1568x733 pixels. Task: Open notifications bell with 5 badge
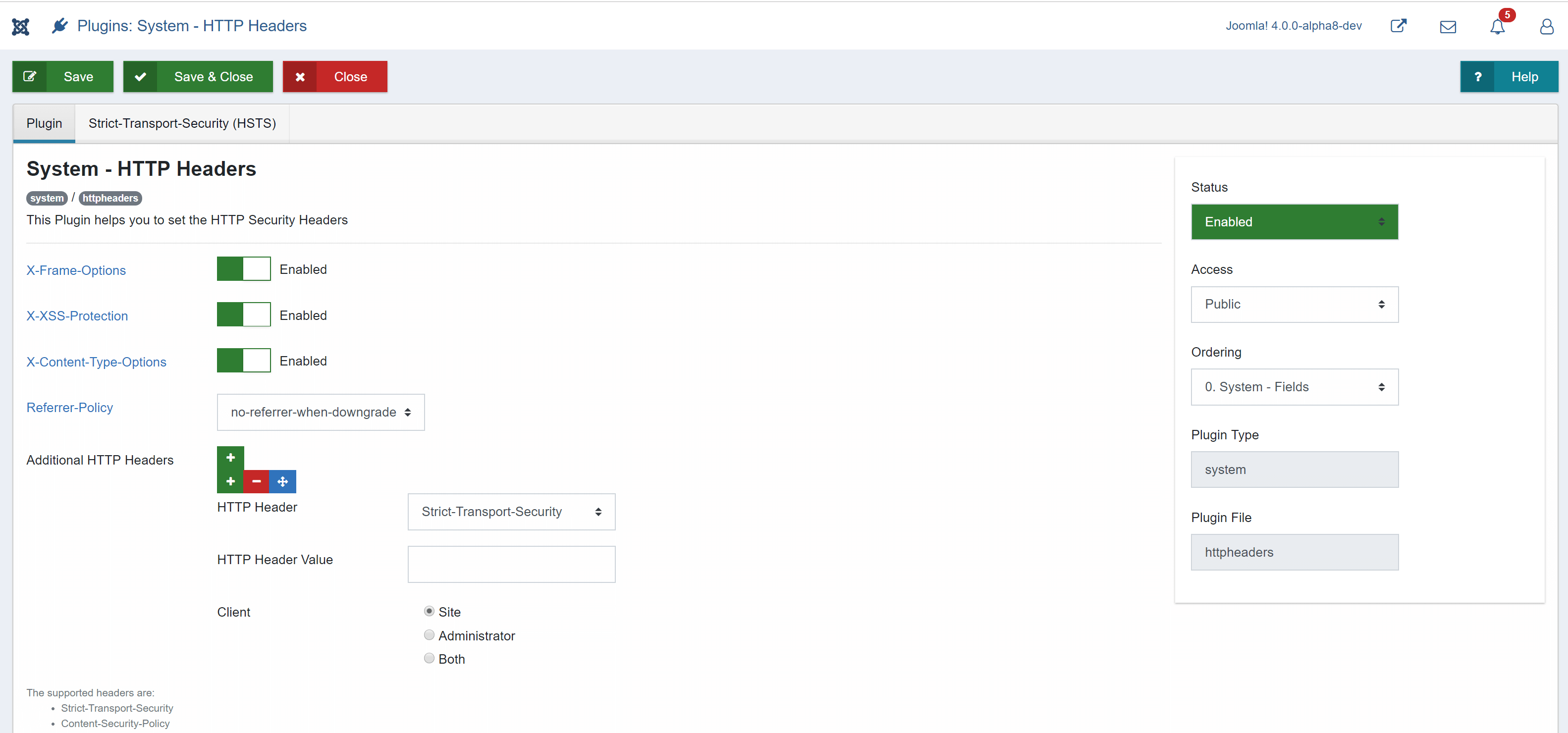tap(1497, 26)
